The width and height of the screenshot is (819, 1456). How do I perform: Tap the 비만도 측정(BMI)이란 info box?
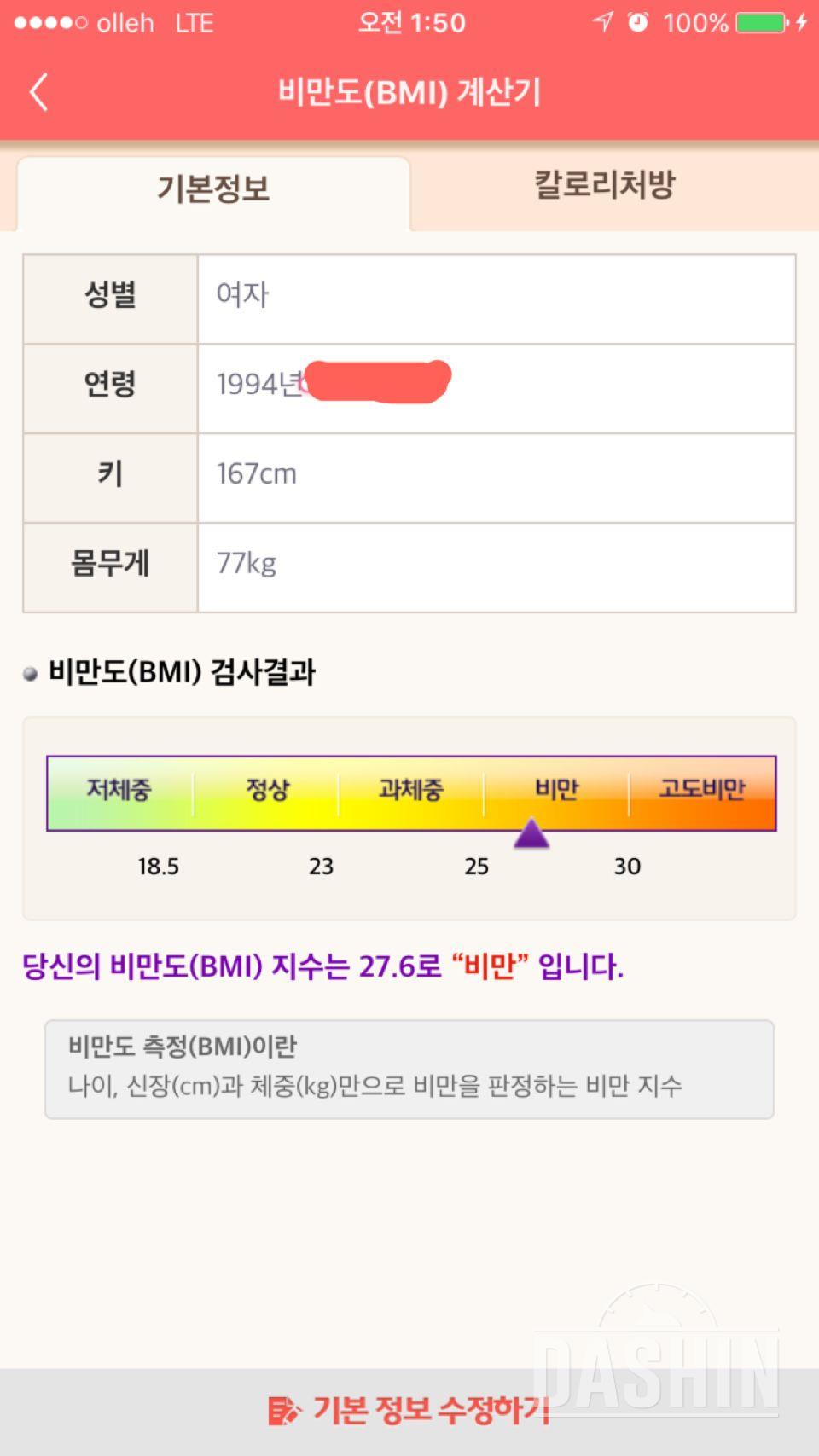click(409, 1068)
